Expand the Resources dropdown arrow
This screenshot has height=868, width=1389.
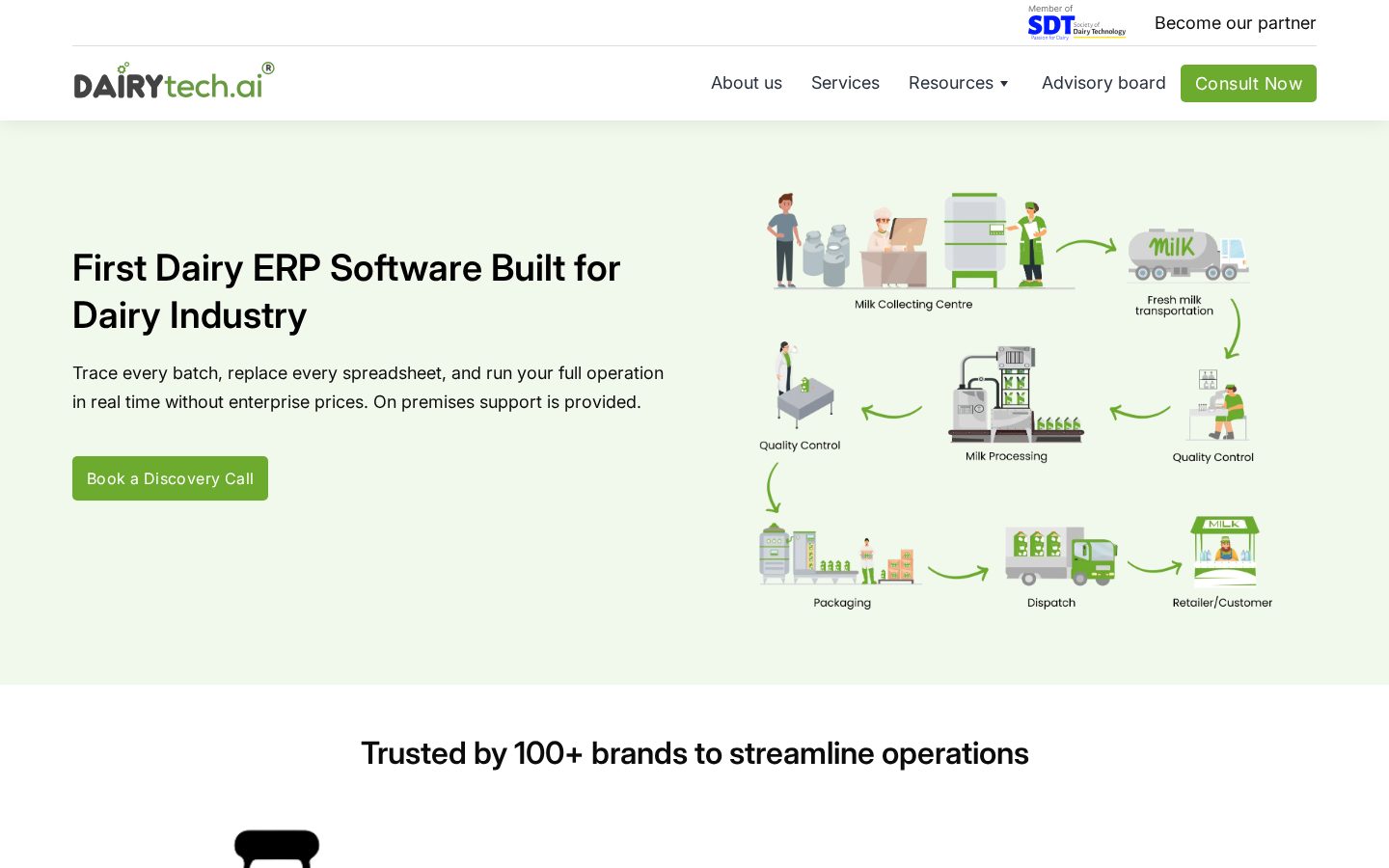coord(1004,84)
